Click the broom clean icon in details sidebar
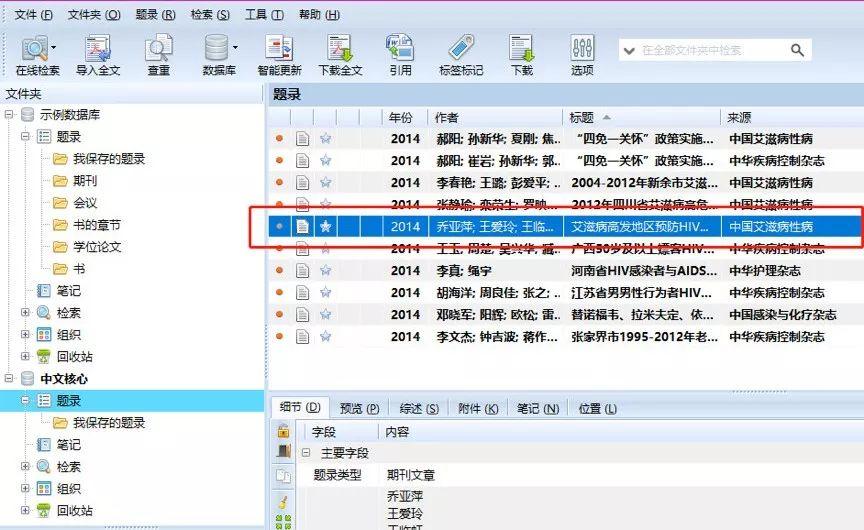The width and height of the screenshot is (864, 530). [x=283, y=501]
